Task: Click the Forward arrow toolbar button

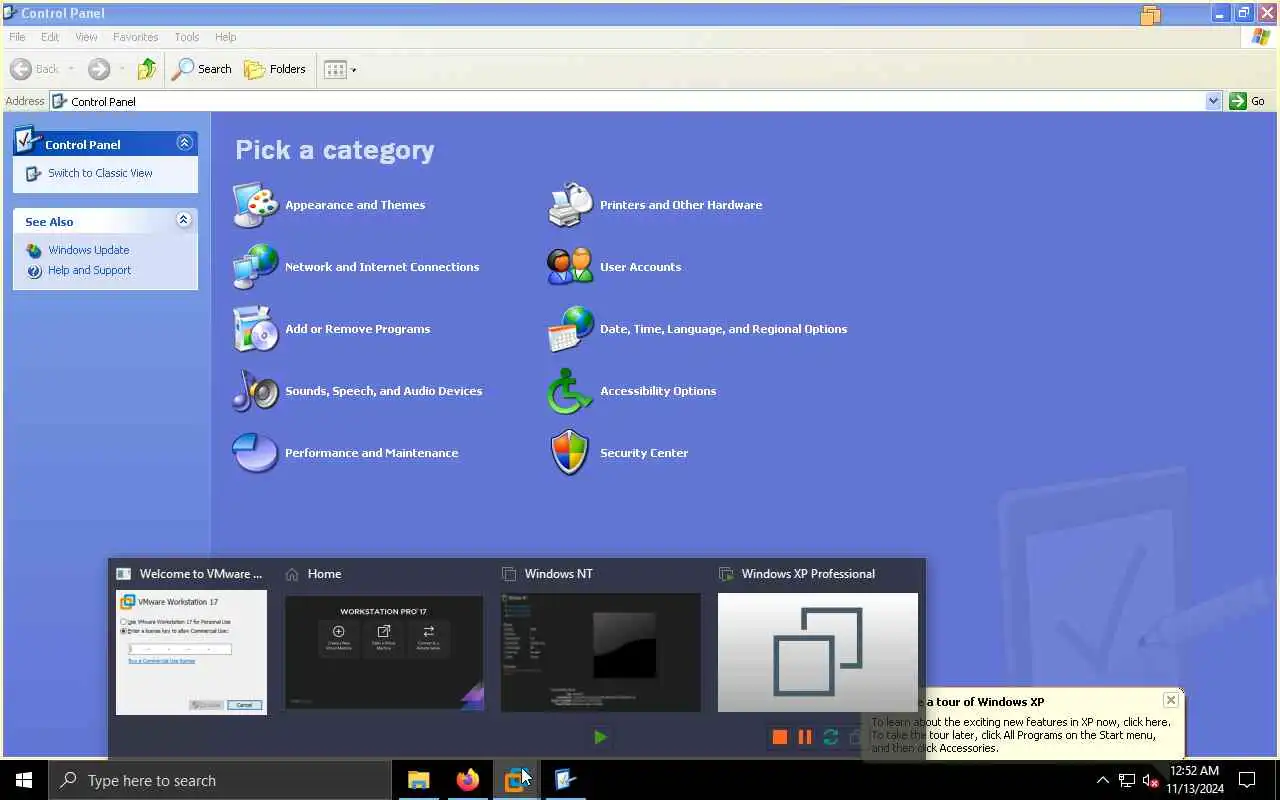Action: pyautogui.click(x=98, y=69)
